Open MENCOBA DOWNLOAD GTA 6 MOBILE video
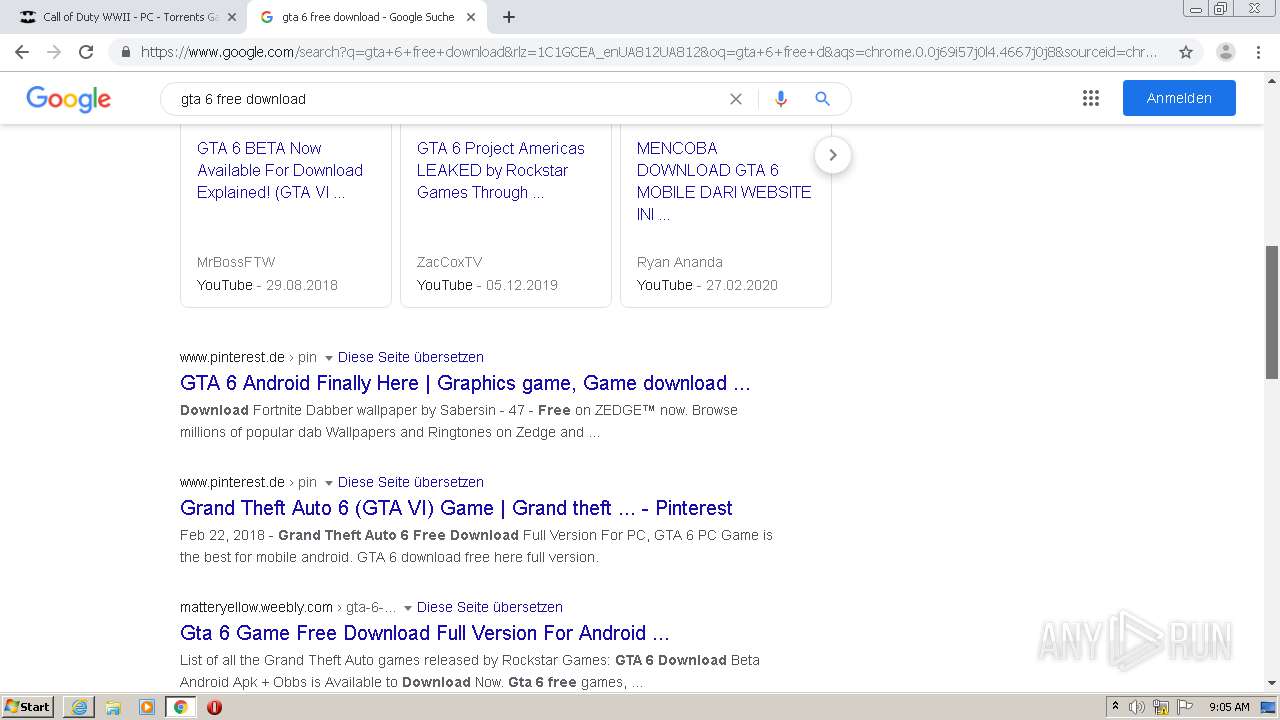The height and width of the screenshot is (720, 1280). 724,181
